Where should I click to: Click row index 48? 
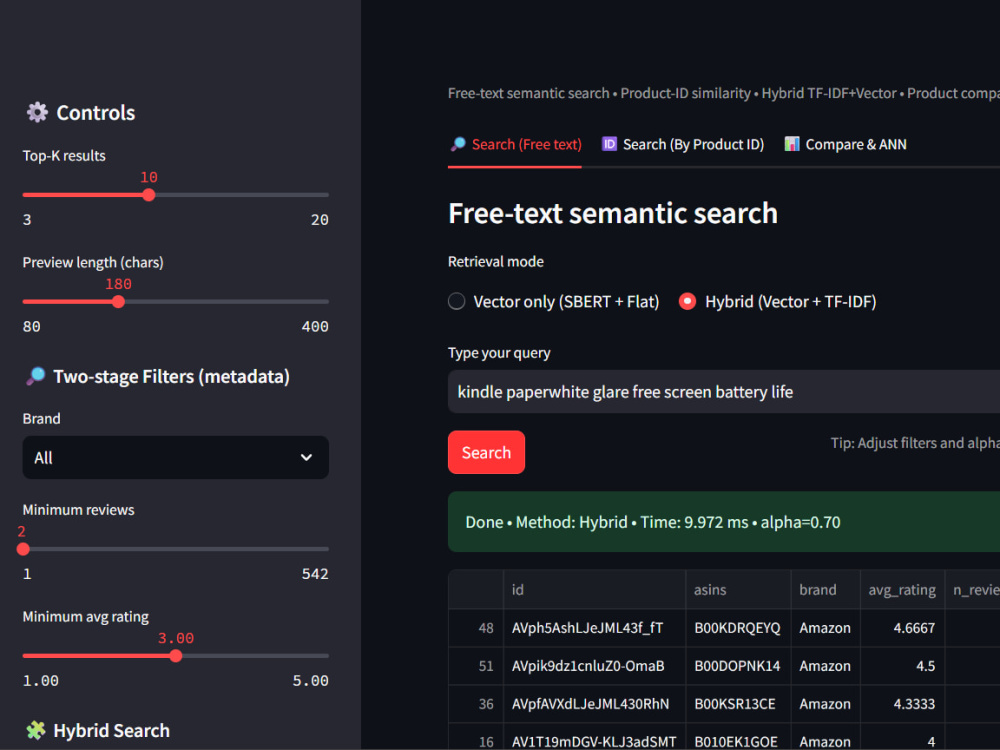[x=476, y=628]
